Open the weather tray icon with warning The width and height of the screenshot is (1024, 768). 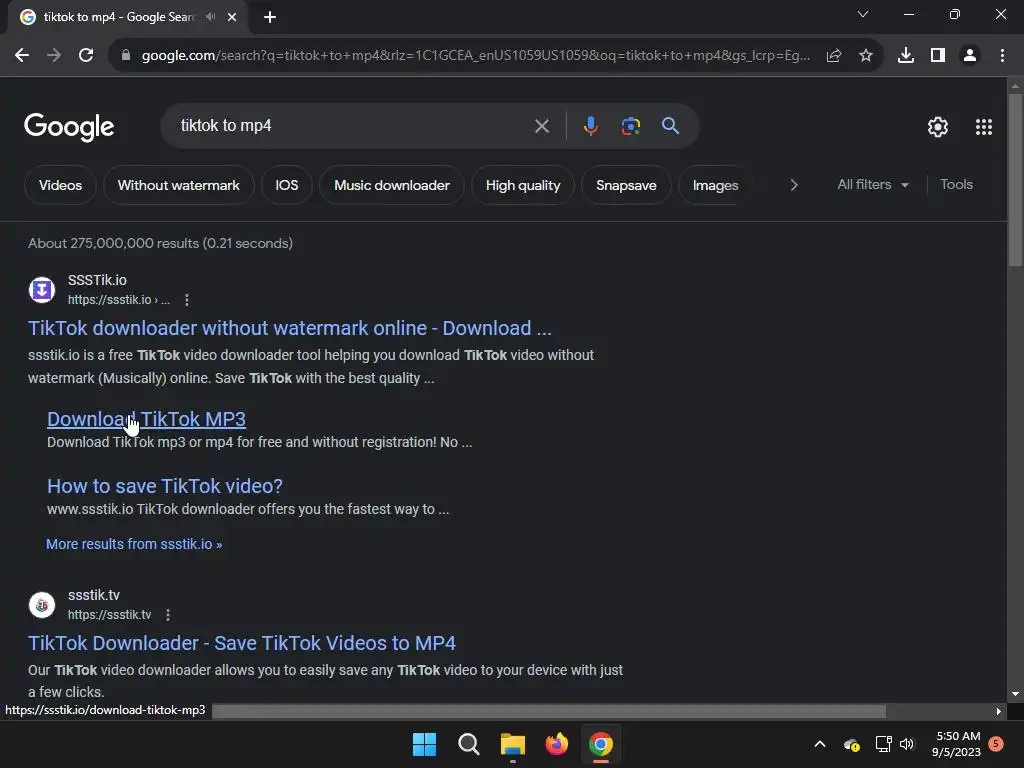[x=852, y=744]
